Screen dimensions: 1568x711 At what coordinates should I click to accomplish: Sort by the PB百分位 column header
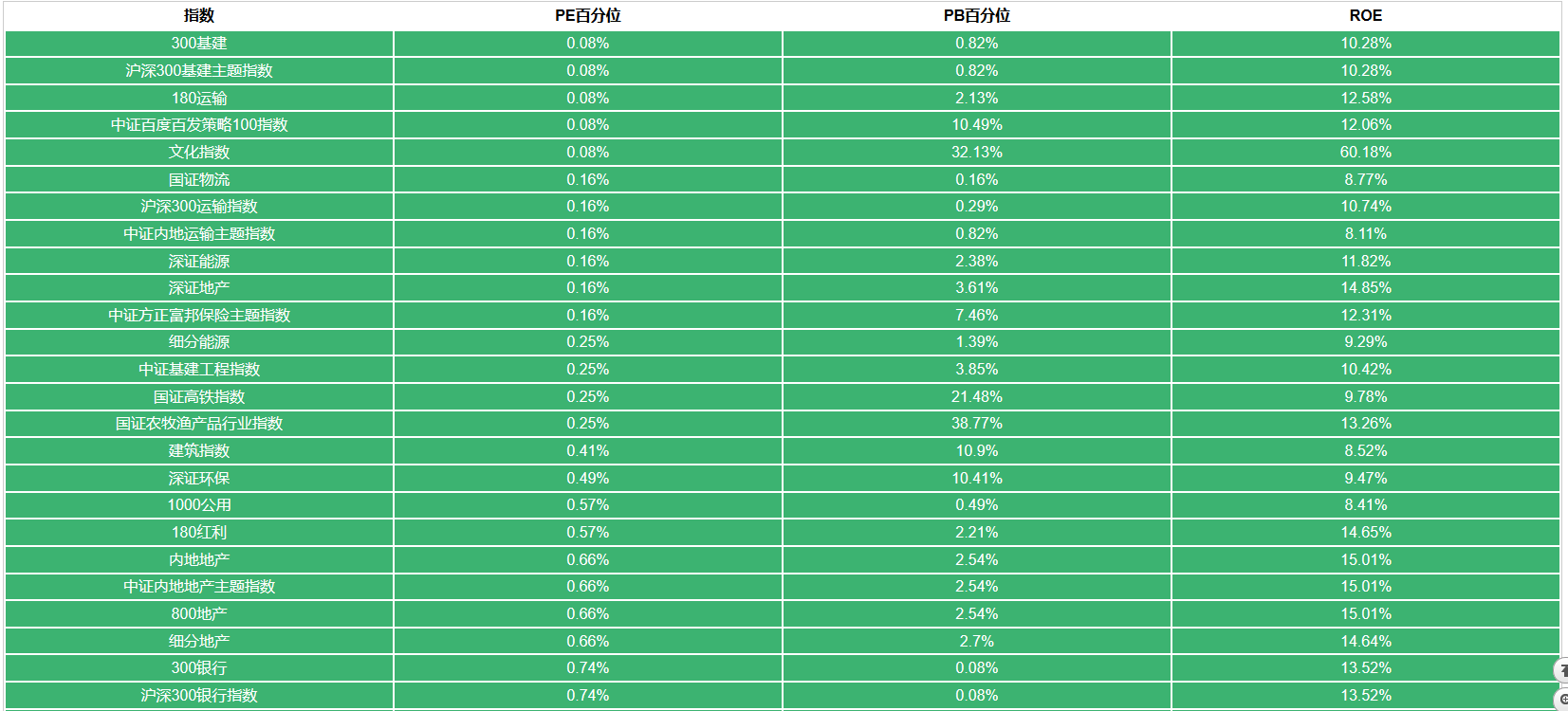977,16
